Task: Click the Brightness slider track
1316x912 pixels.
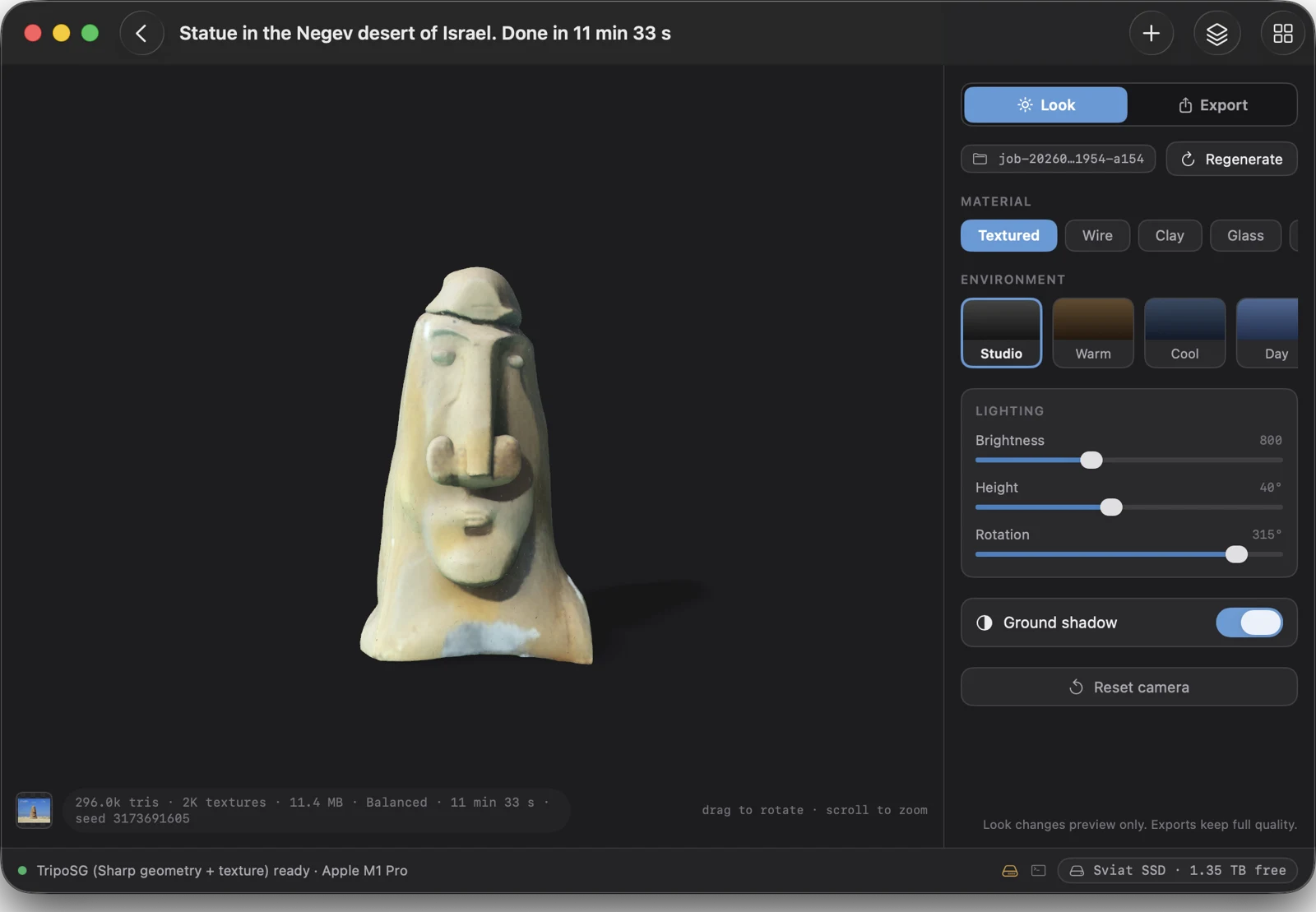Action: (x=1128, y=460)
